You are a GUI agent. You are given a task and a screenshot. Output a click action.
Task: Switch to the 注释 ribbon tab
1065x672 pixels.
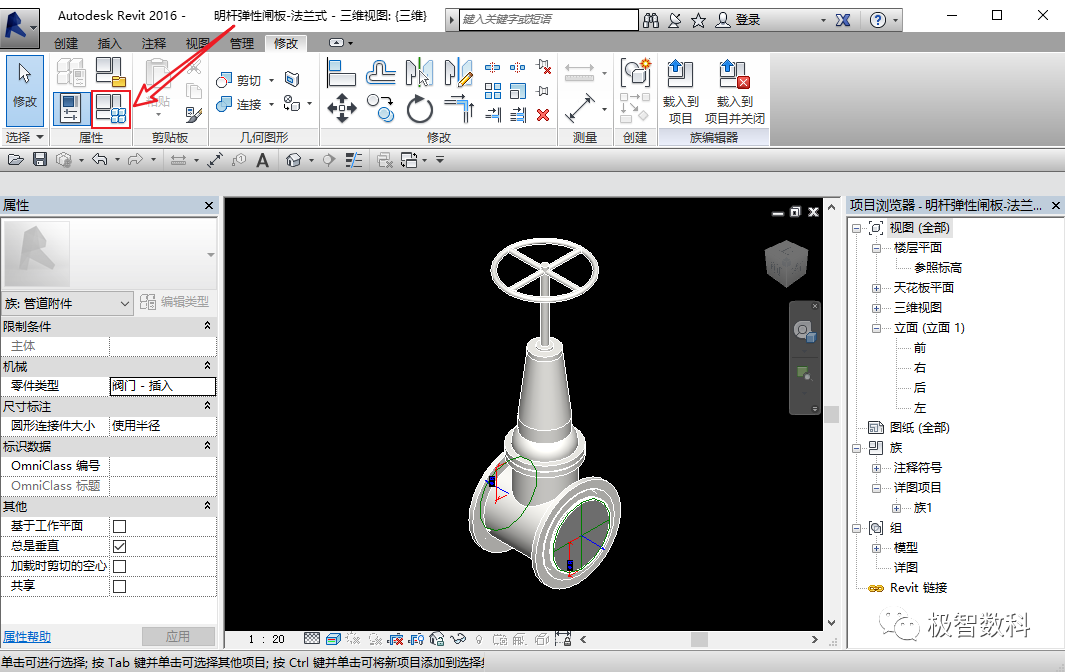tap(154, 43)
